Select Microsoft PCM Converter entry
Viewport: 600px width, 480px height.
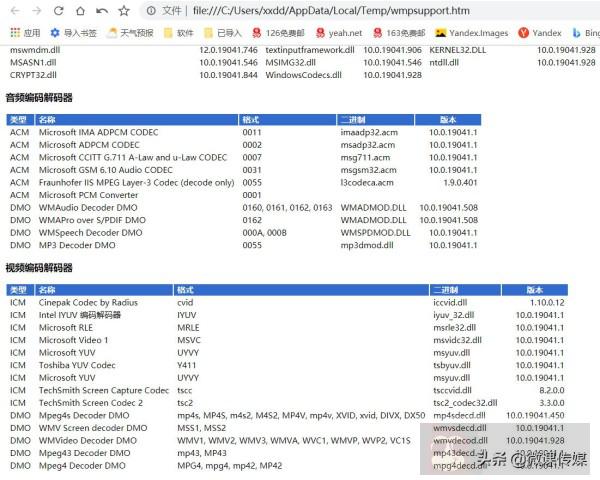pos(88,195)
